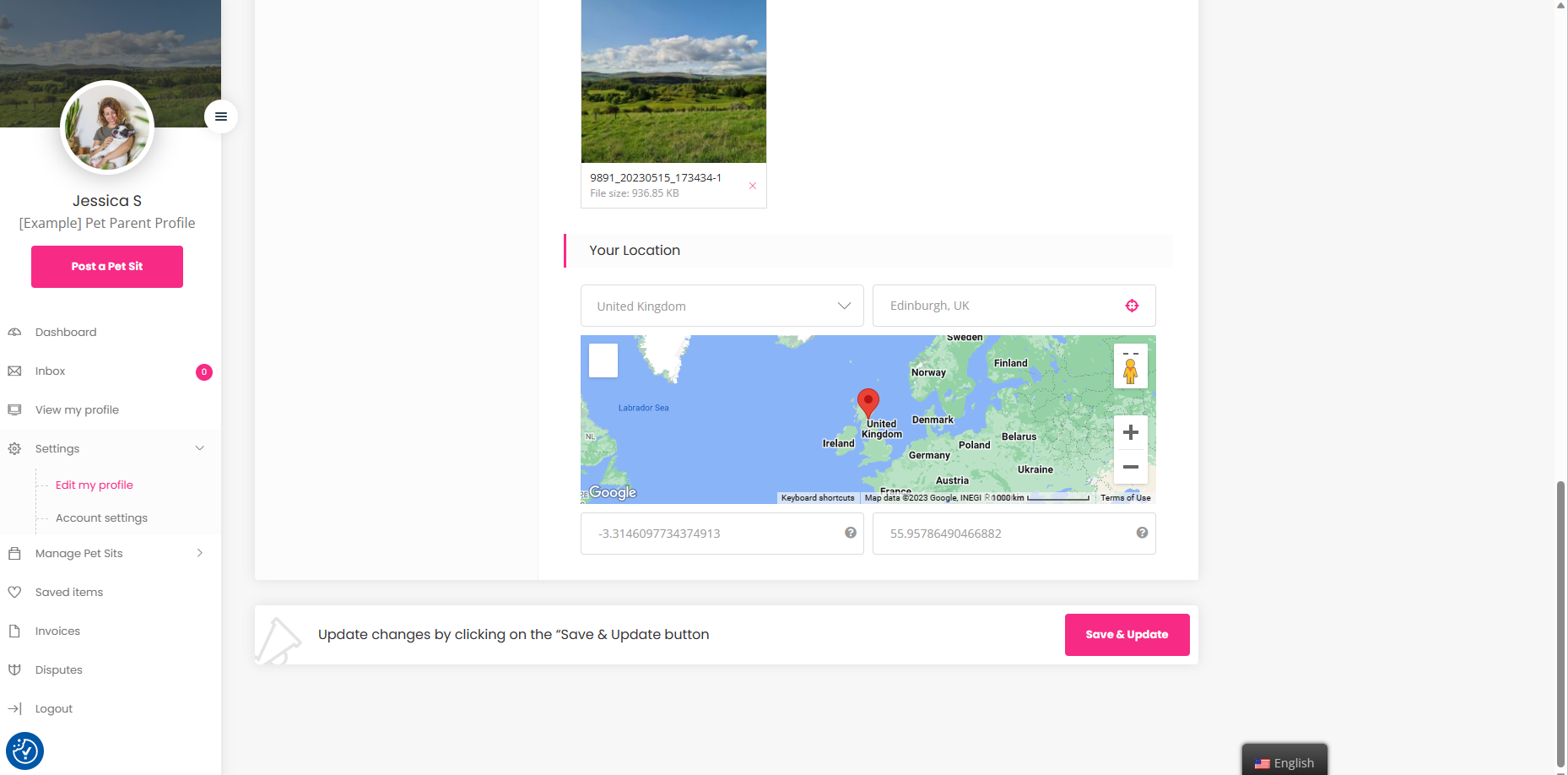Image resolution: width=1568 pixels, height=775 pixels.
Task: Open Keyboard shortcuts on map
Action: [818, 498]
